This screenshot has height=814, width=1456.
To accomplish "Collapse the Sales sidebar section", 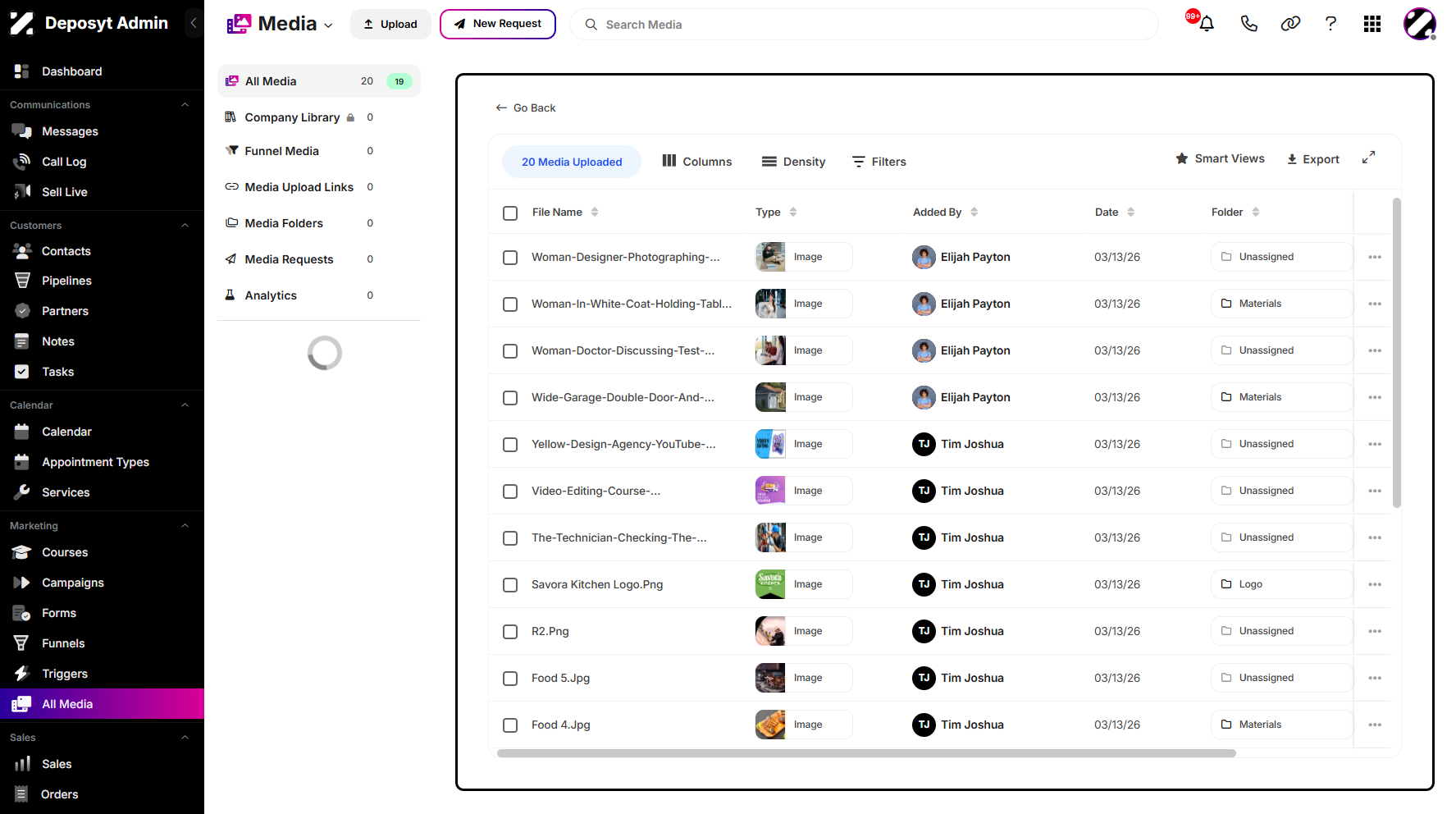I will (x=185, y=738).
